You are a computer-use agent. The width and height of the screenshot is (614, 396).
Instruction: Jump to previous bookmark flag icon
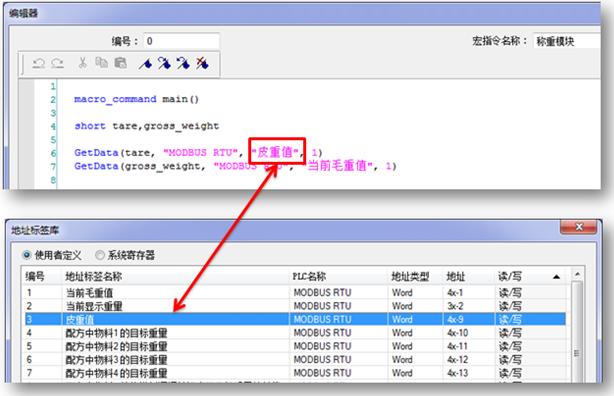(x=183, y=63)
